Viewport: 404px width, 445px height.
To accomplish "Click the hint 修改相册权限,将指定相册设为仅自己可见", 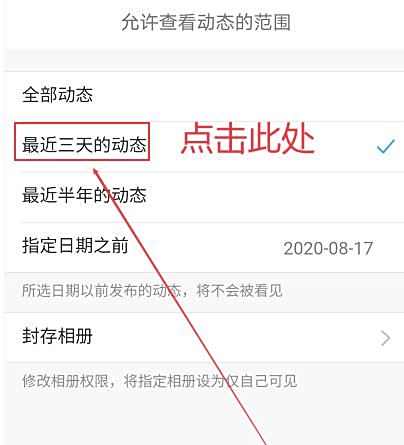I will click(x=159, y=381).
